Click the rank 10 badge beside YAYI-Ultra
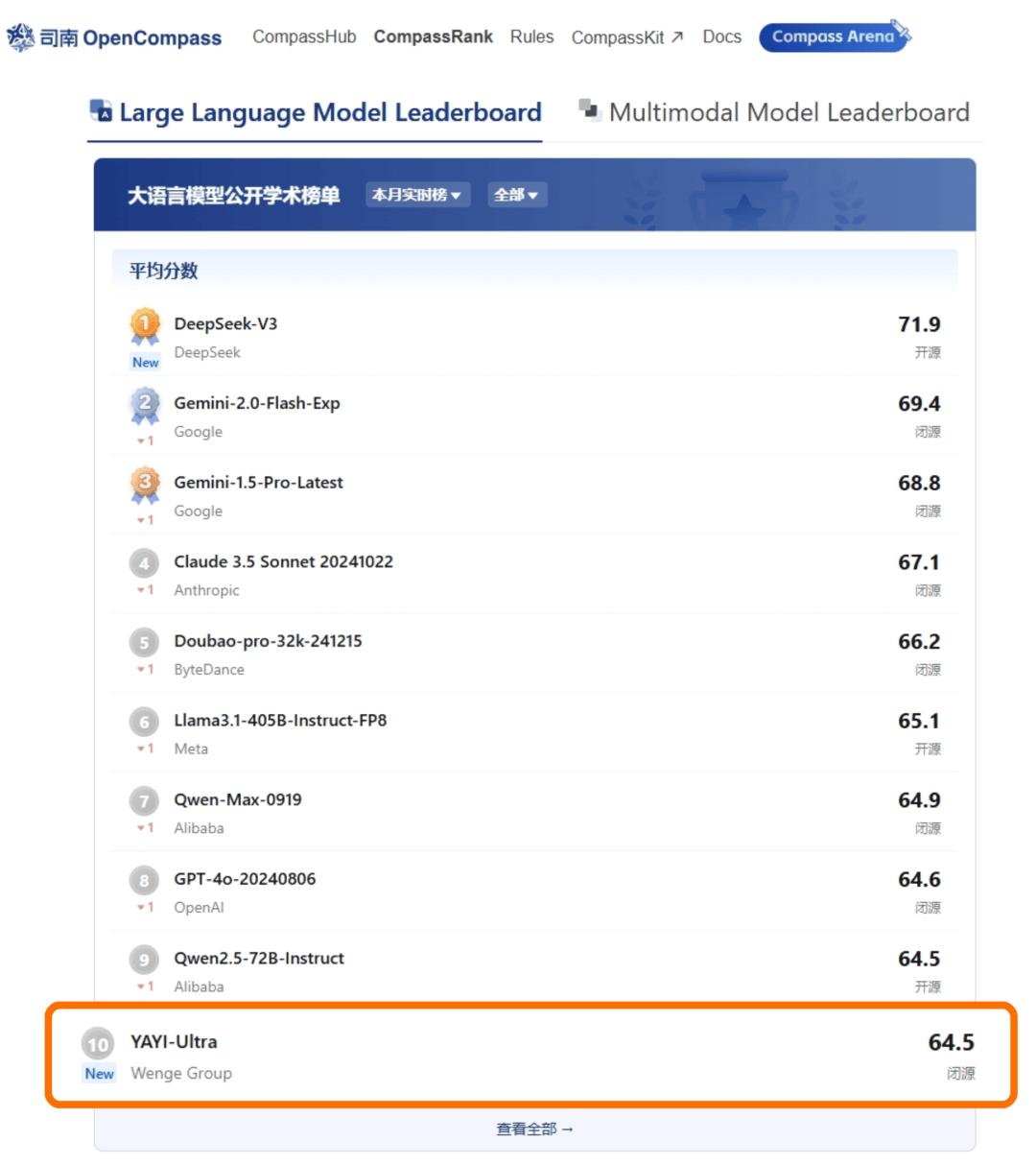The image size is (1036, 1165). click(98, 1044)
